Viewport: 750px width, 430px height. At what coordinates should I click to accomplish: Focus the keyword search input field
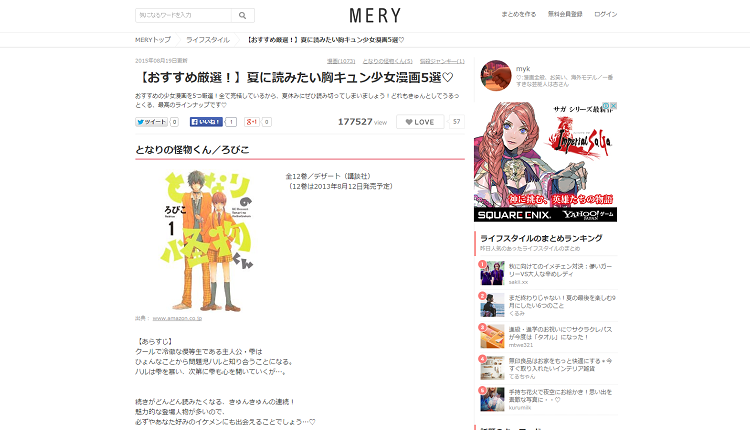(x=184, y=15)
